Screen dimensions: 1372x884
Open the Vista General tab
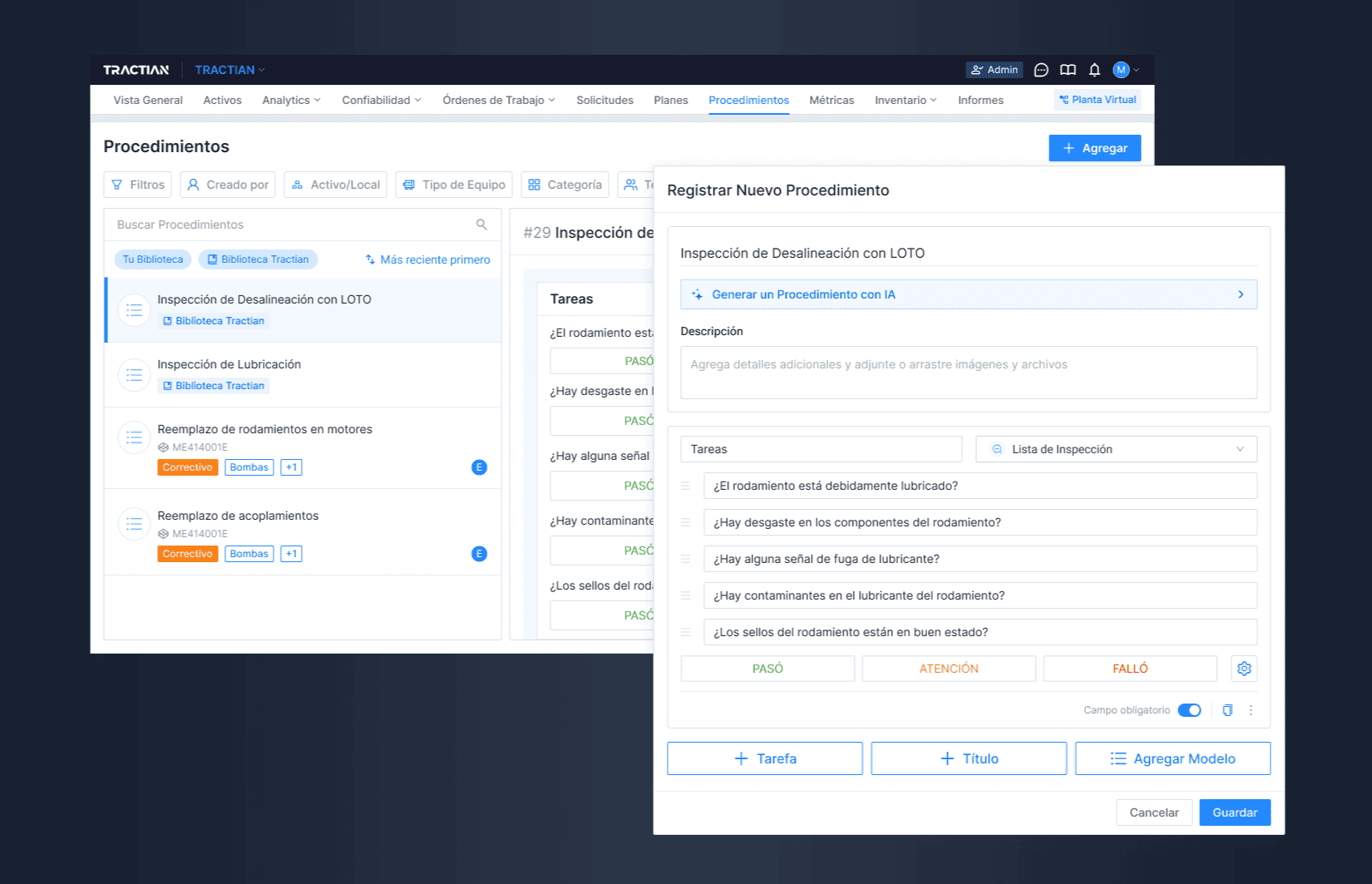tap(148, 100)
